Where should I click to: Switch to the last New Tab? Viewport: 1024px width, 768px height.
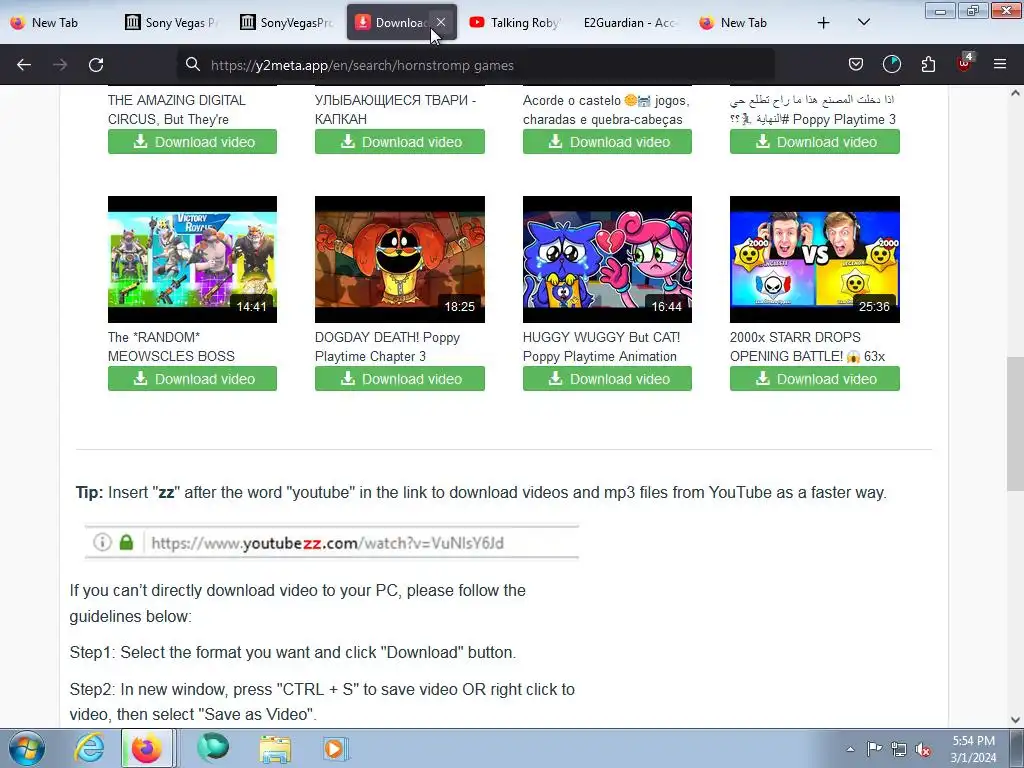[x=746, y=22]
